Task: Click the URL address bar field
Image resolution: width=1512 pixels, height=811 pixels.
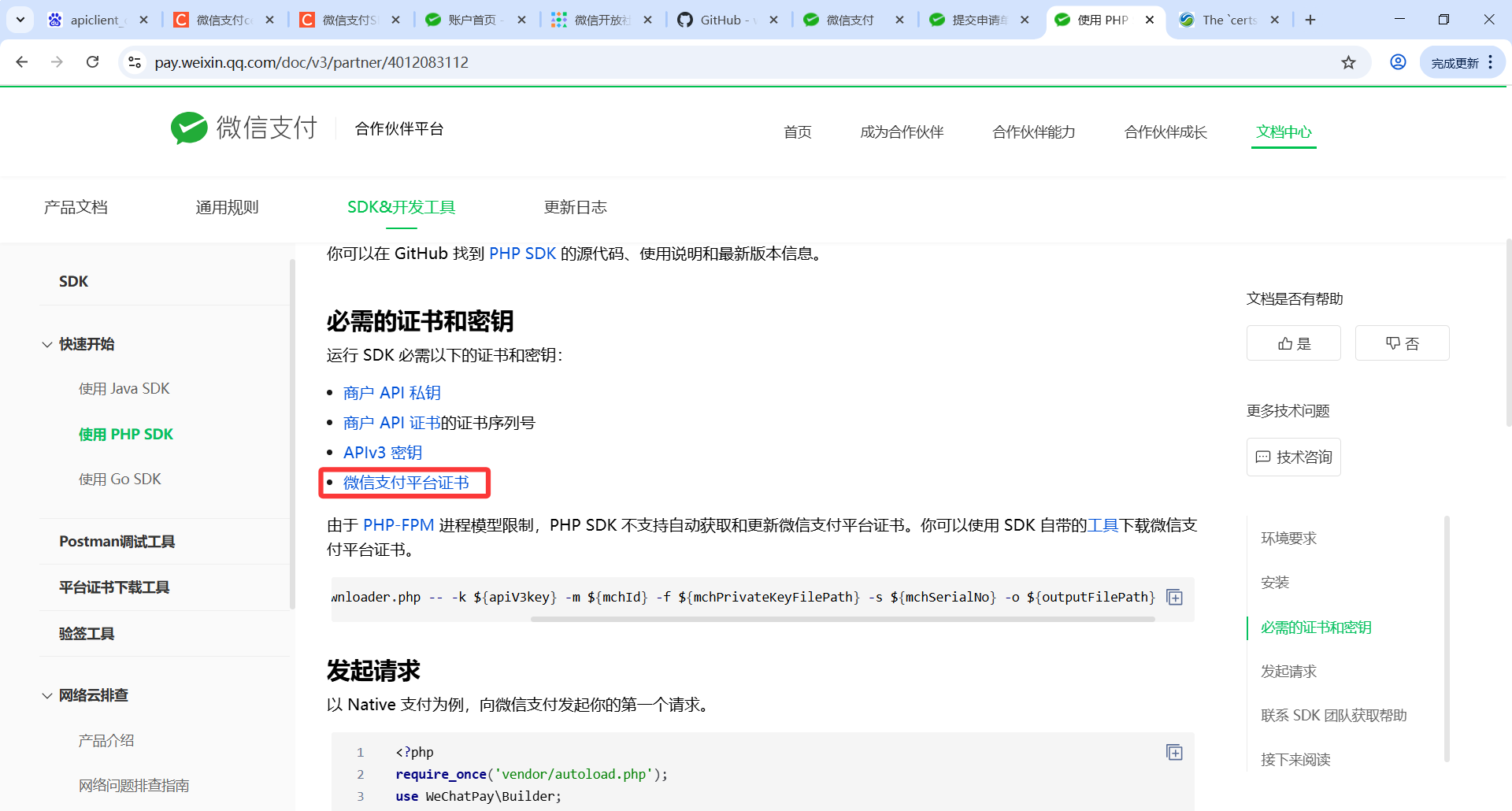Action: [x=740, y=62]
